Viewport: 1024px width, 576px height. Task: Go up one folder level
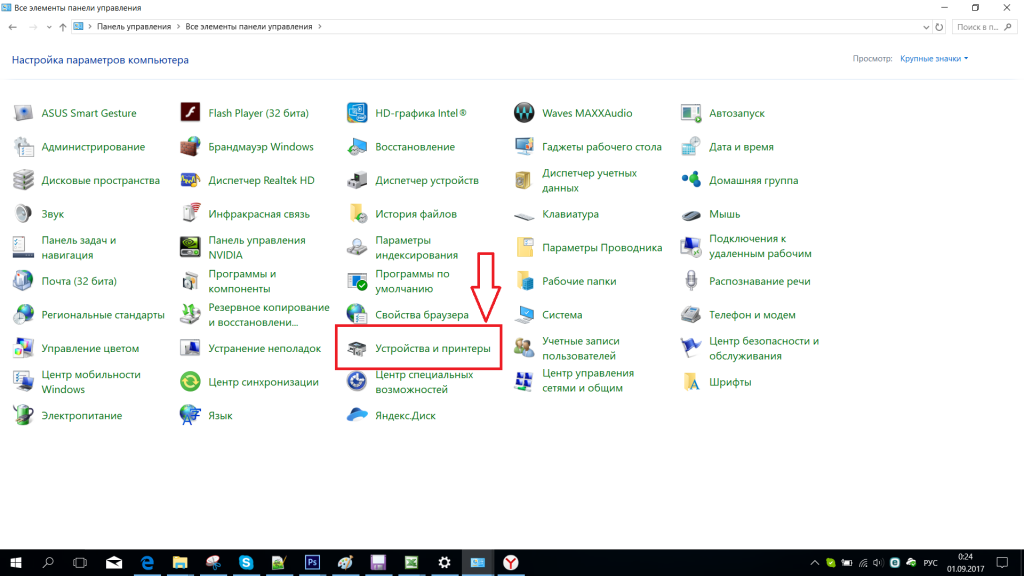[63, 27]
